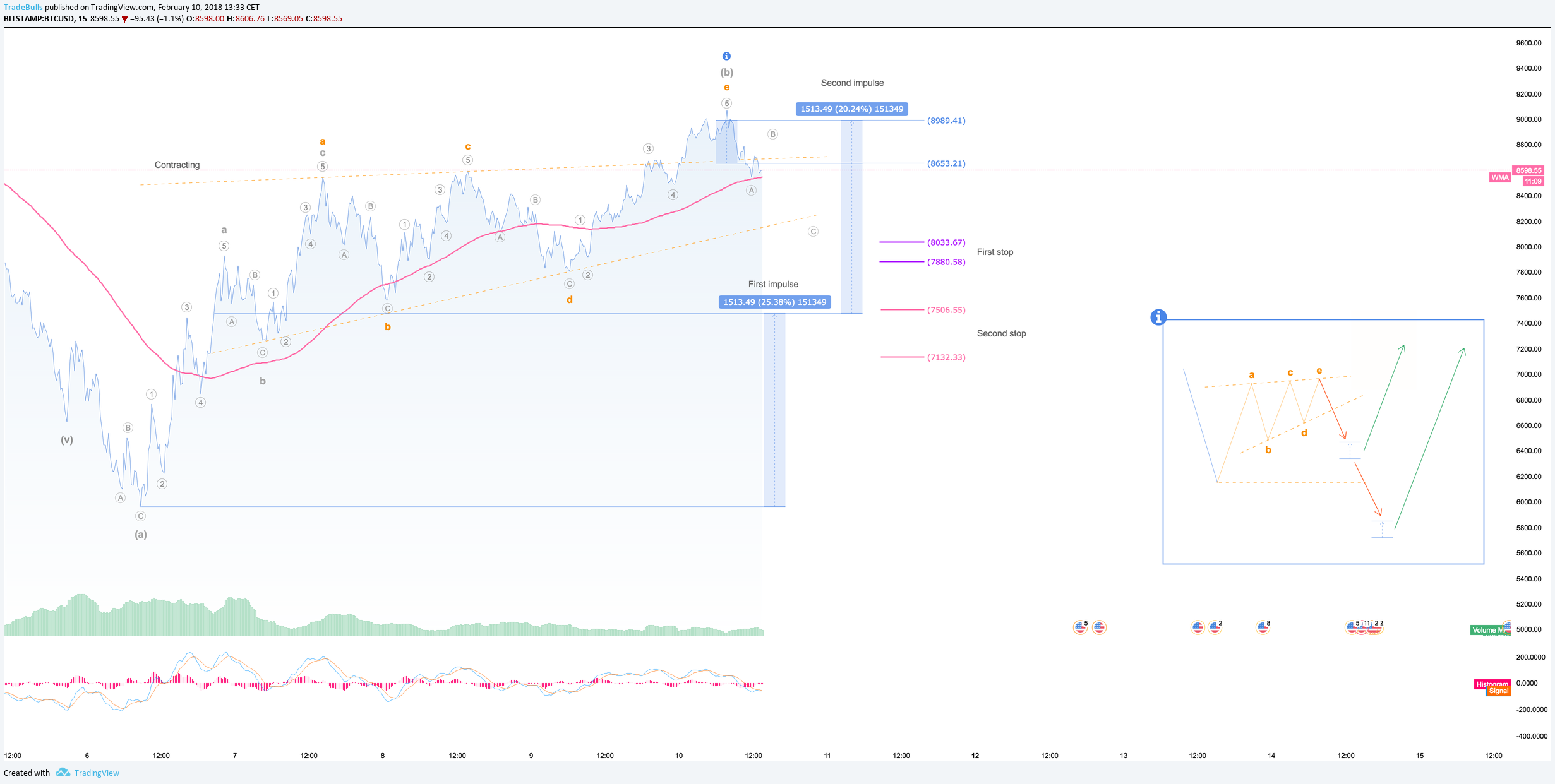Click the 9600.00 price axis label
This screenshot has width=1555, height=784.
tap(1528, 44)
